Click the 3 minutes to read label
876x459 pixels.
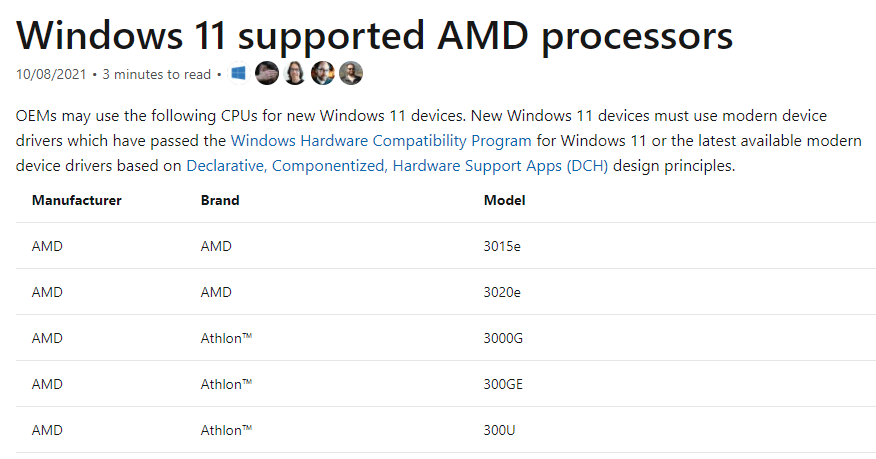[156, 74]
